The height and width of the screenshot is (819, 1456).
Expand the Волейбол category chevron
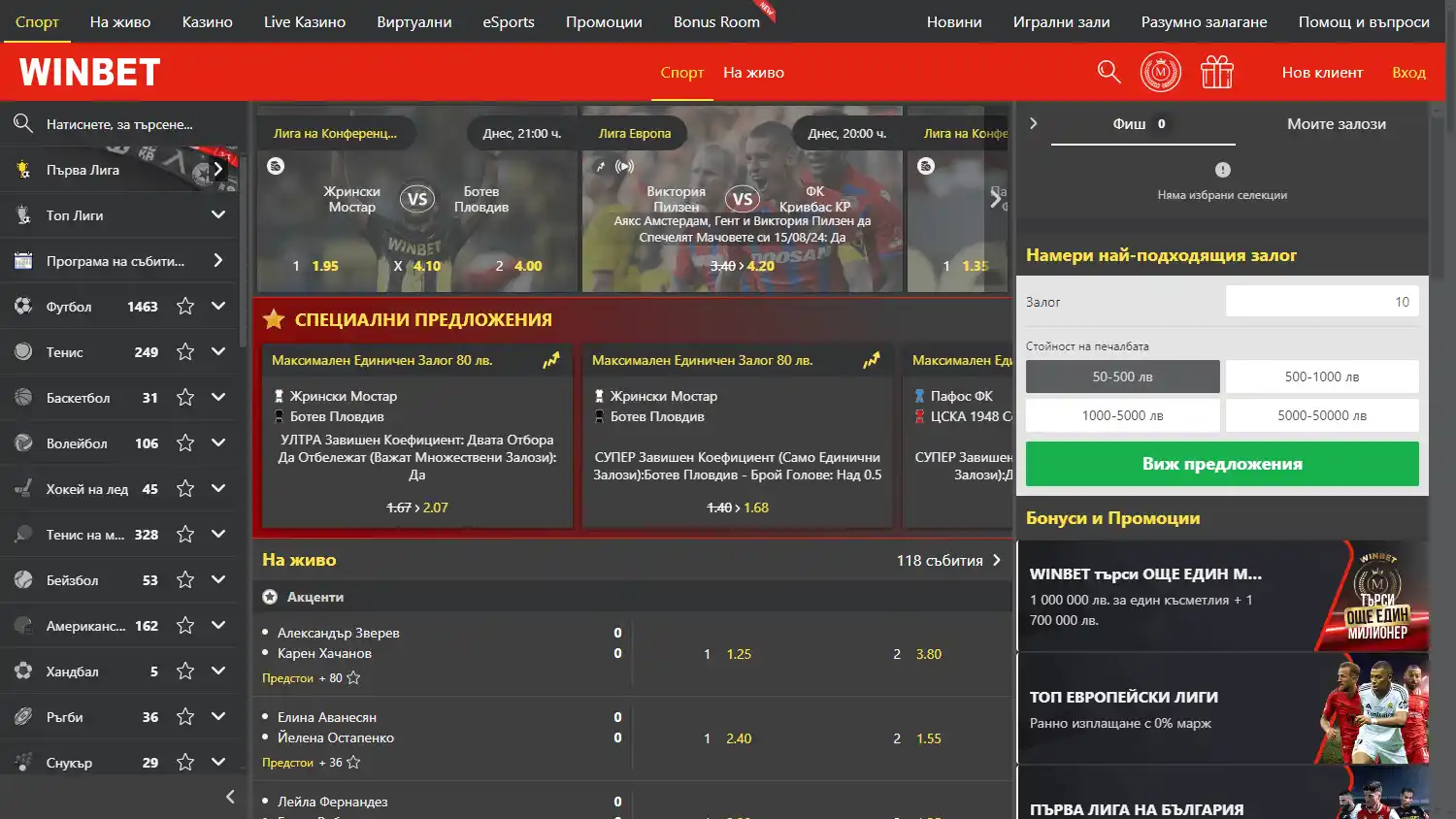[x=218, y=443]
